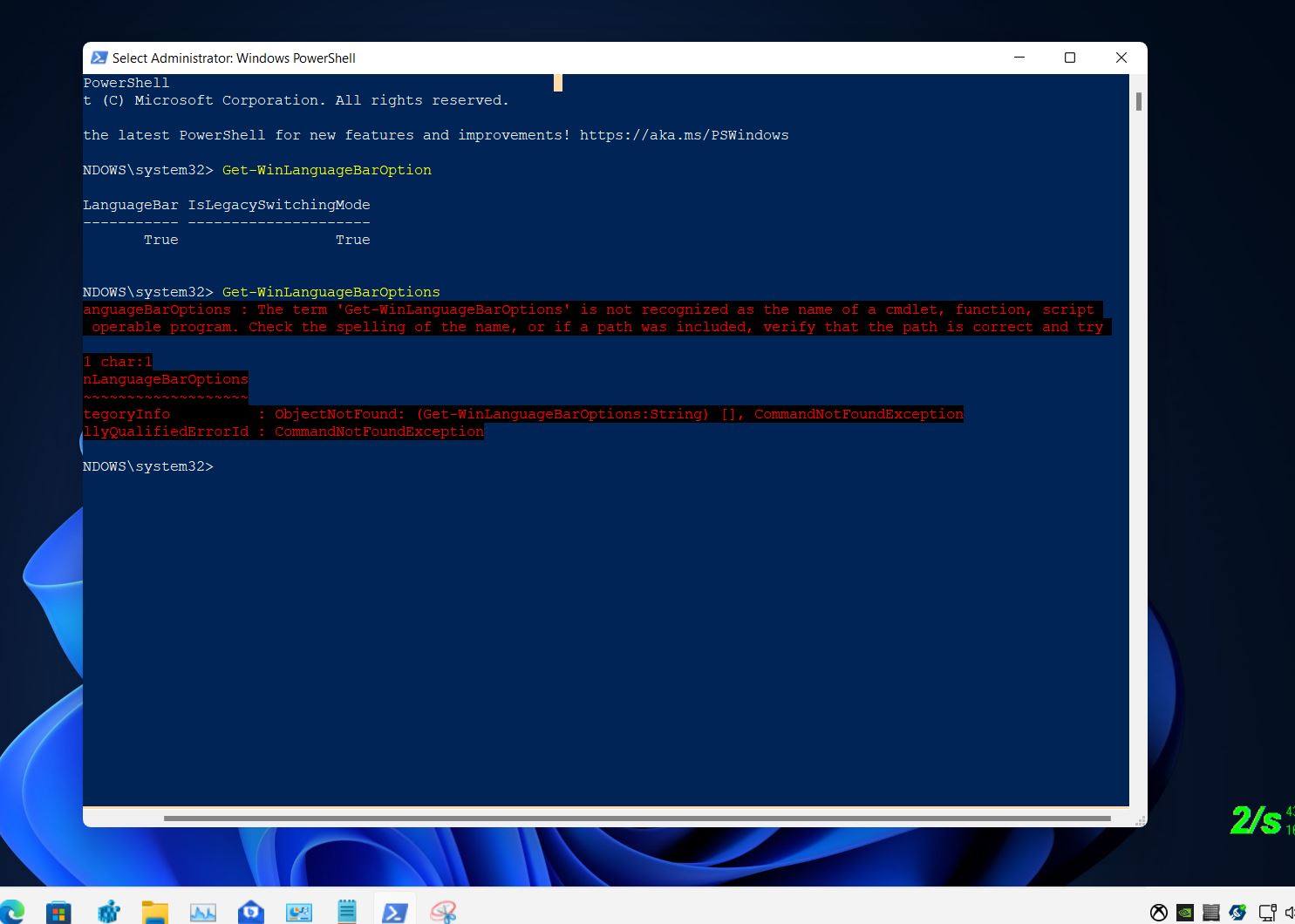Screen dimensions: 1295x924
Task: Launch Microsoft Store from the taskbar
Action: 58,913
